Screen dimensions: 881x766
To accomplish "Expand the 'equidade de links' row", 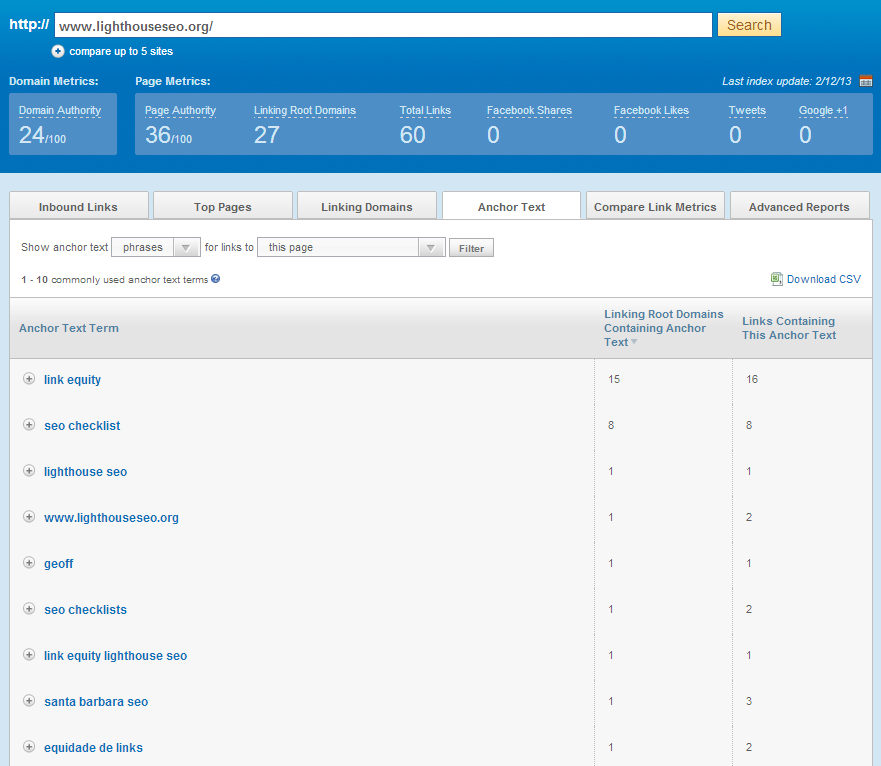I will pyautogui.click(x=29, y=747).
